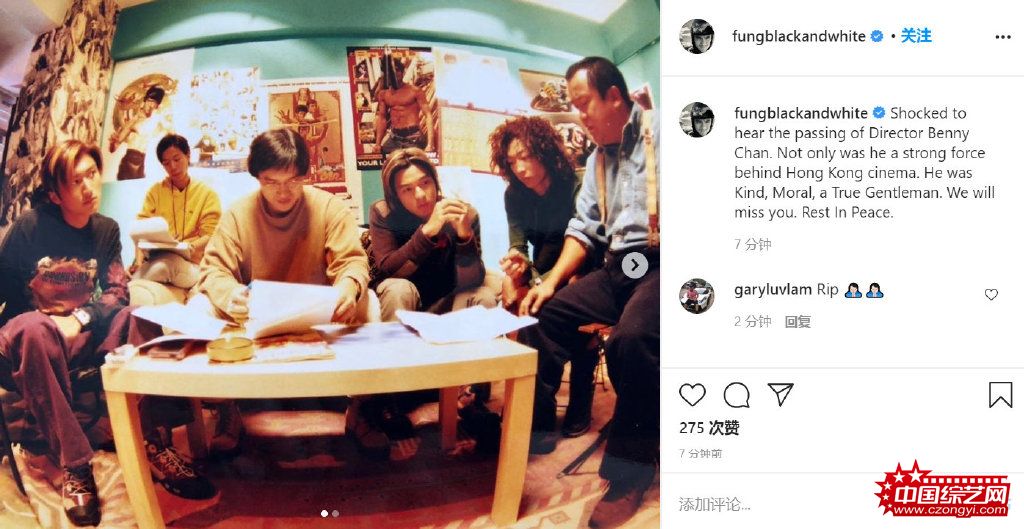Open comments with speech bubble icon
Image resolution: width=1024 pixels, height=529 pixels.
pos(736,395)
